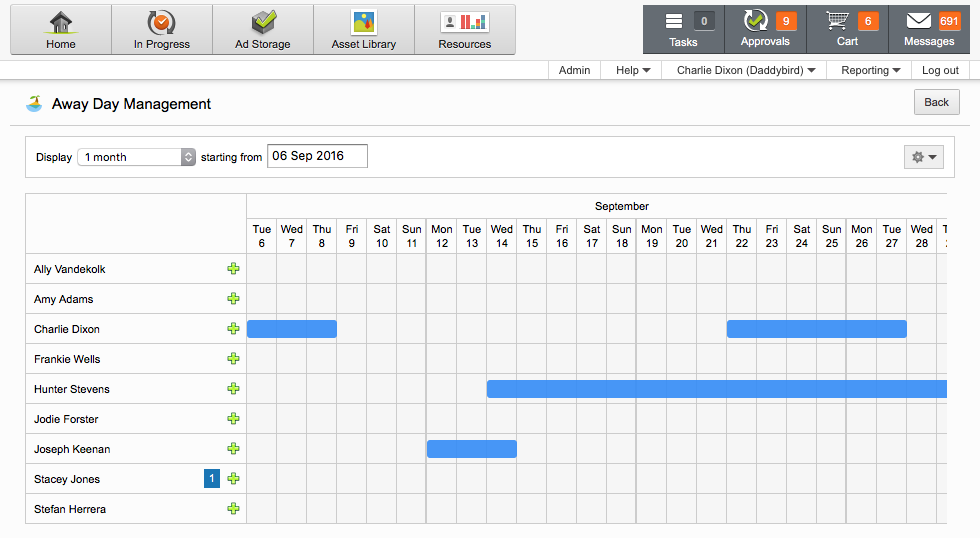Viewport: 980px width, 538px height.
Task: View the Tasks list
Action: pos(684,29)
